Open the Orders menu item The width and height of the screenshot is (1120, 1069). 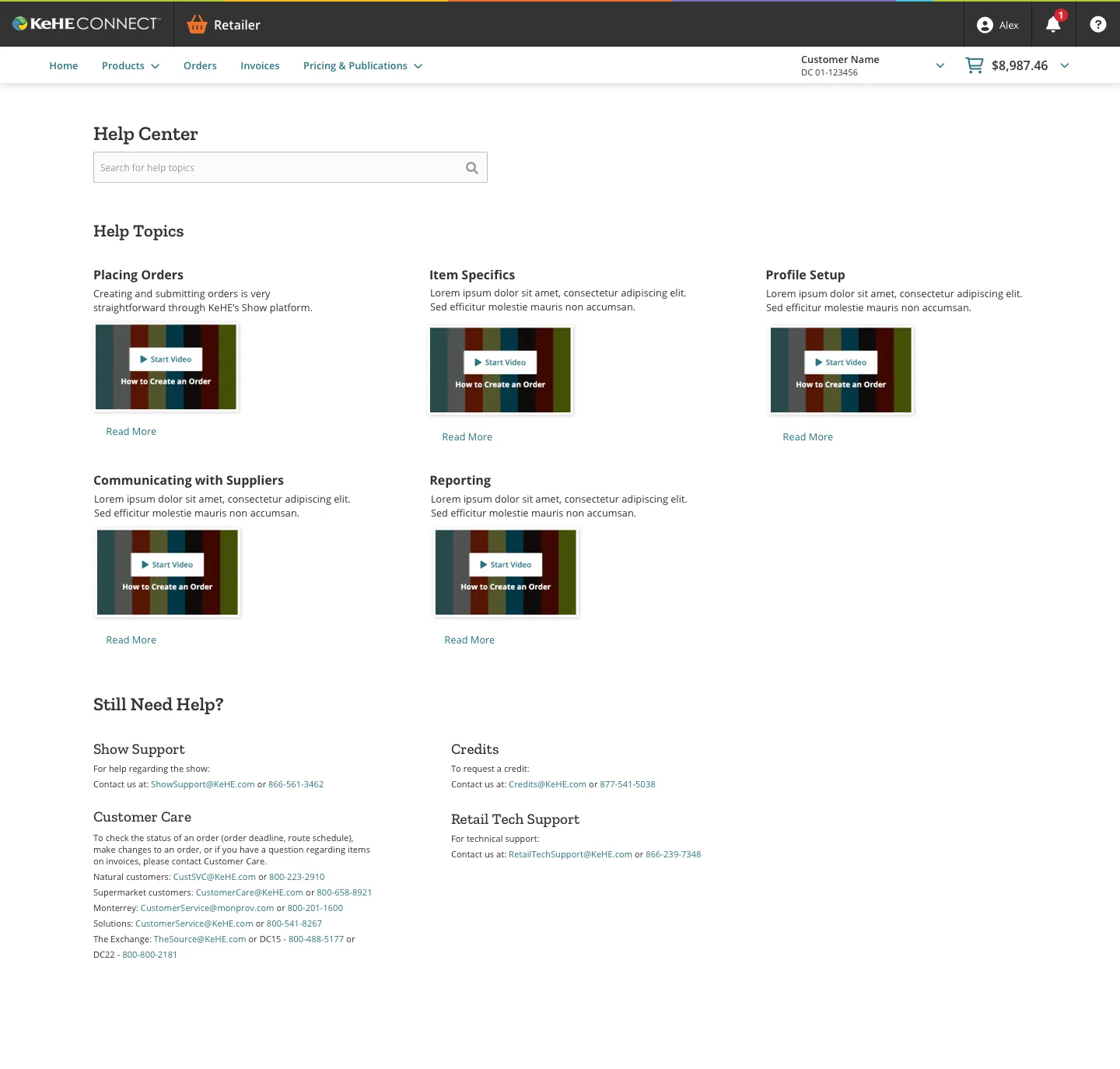pyautogui.click(x=200, y=66)
